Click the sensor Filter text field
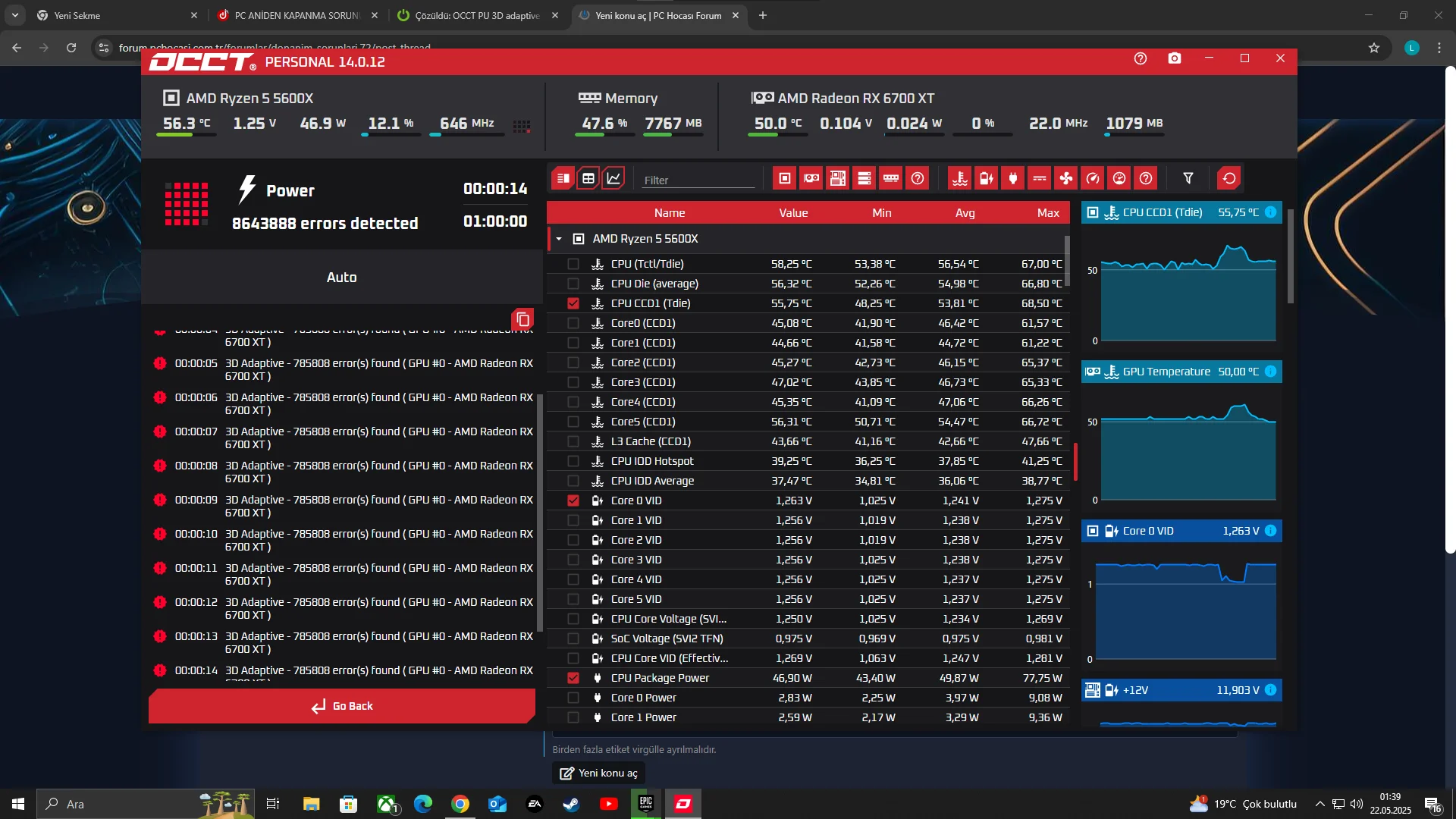 point(698,180)
